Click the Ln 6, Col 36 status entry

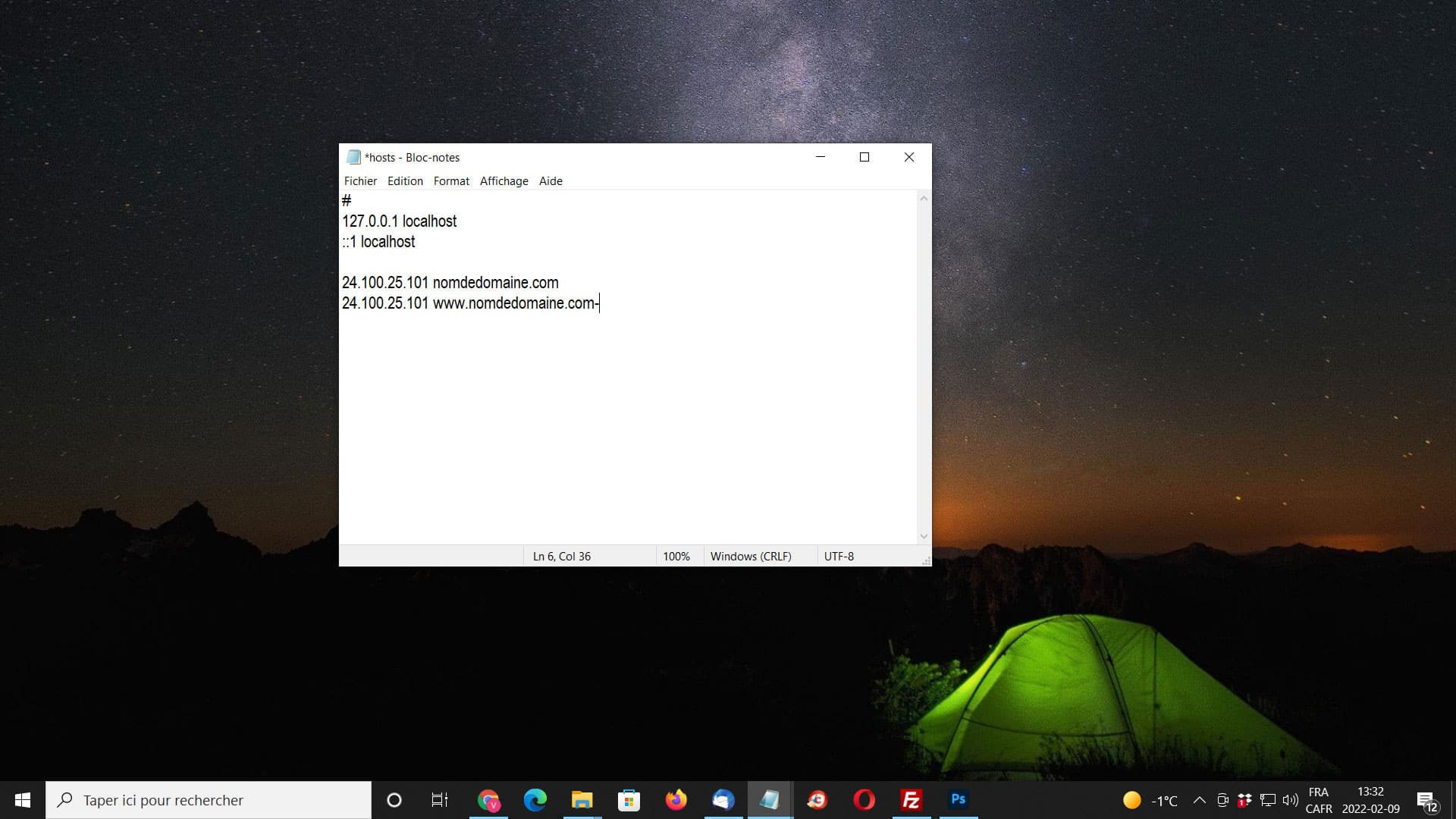tap(561, 556)
